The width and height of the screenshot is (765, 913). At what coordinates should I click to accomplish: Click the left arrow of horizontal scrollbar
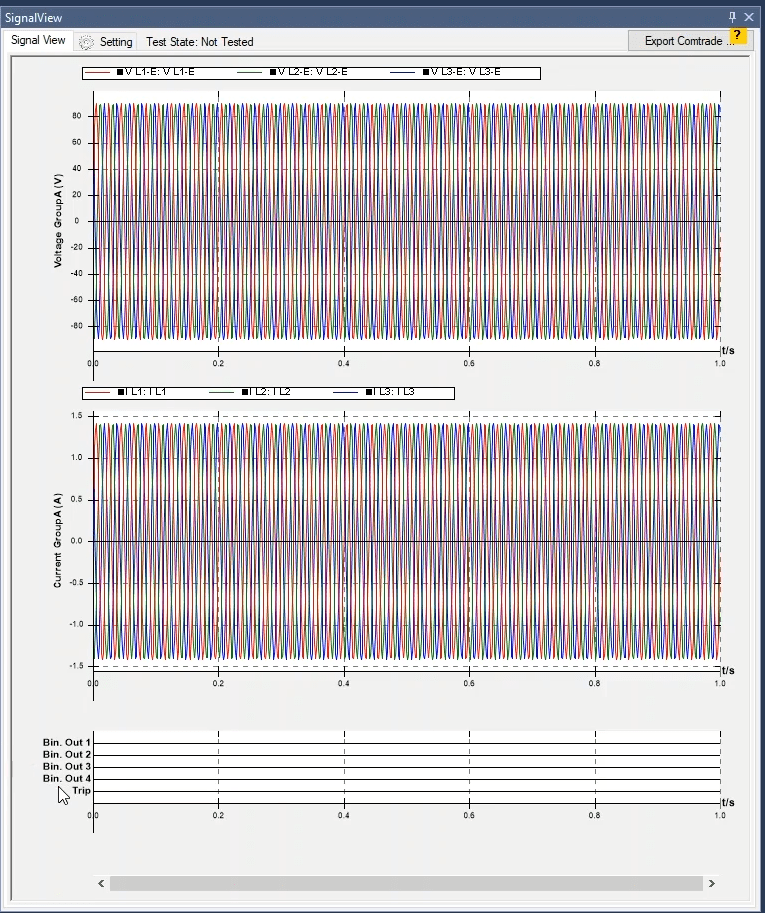coord(101,884)
